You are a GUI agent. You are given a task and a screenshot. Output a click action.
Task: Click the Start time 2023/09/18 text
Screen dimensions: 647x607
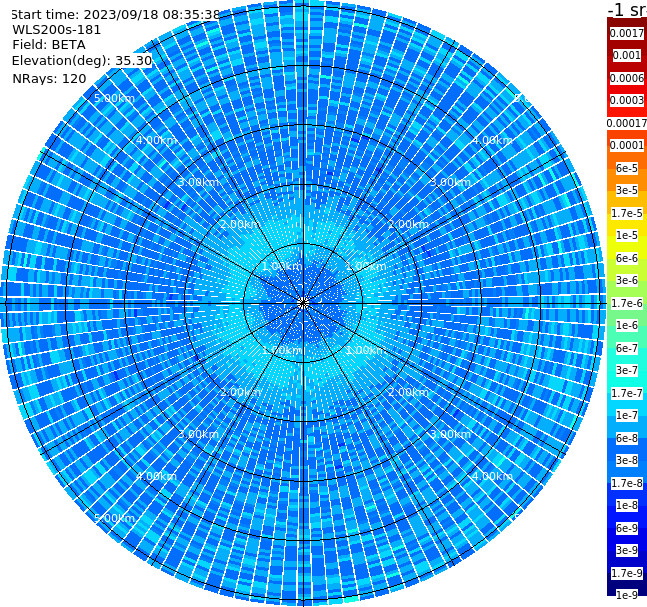click(116, 15)
